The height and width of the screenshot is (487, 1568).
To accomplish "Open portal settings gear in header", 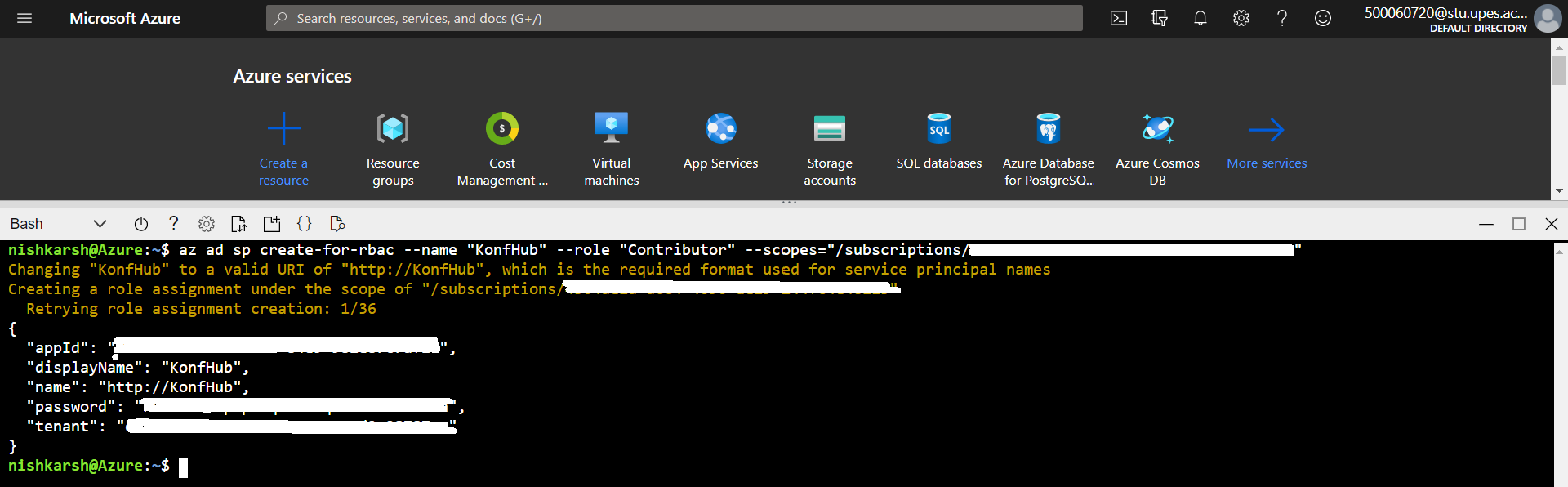I will (1241, 18).
